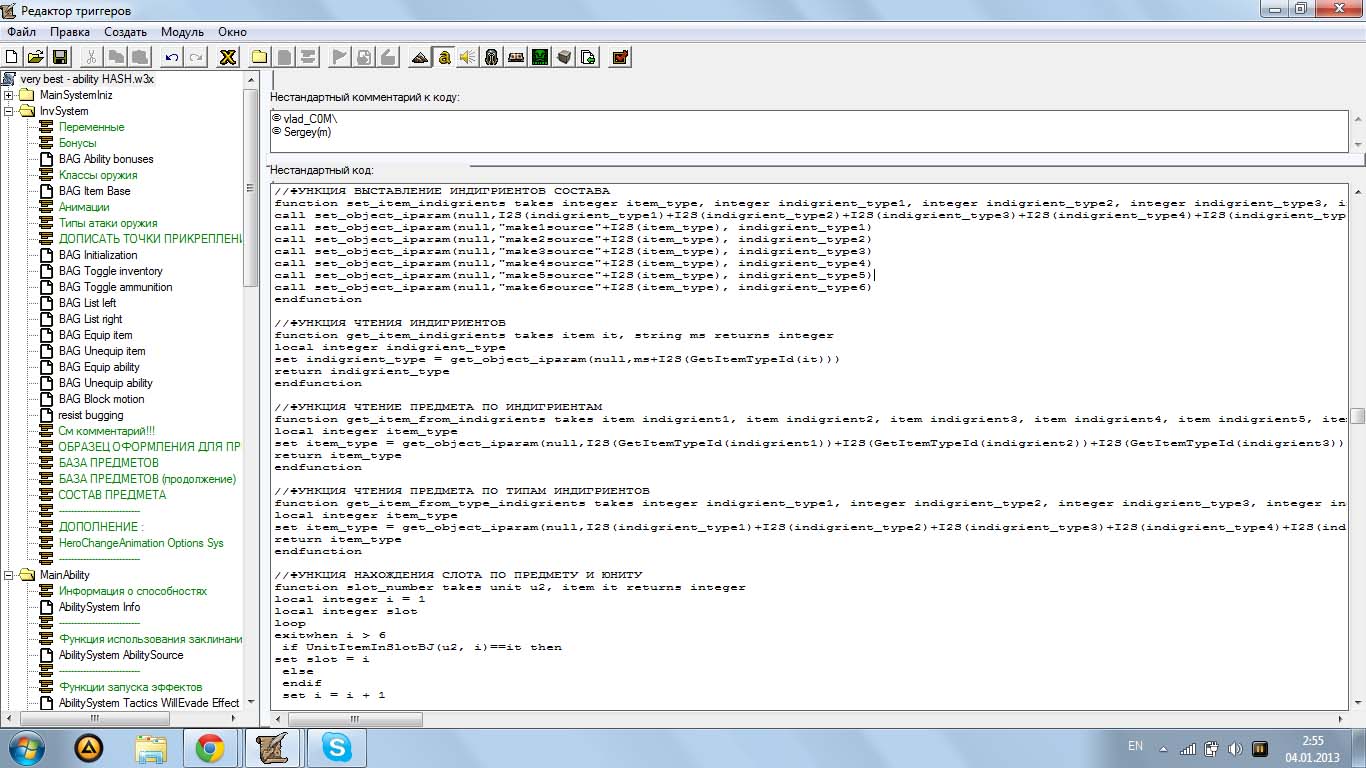Open the Окно menu

pyautogui.click(x=232, y=32)
